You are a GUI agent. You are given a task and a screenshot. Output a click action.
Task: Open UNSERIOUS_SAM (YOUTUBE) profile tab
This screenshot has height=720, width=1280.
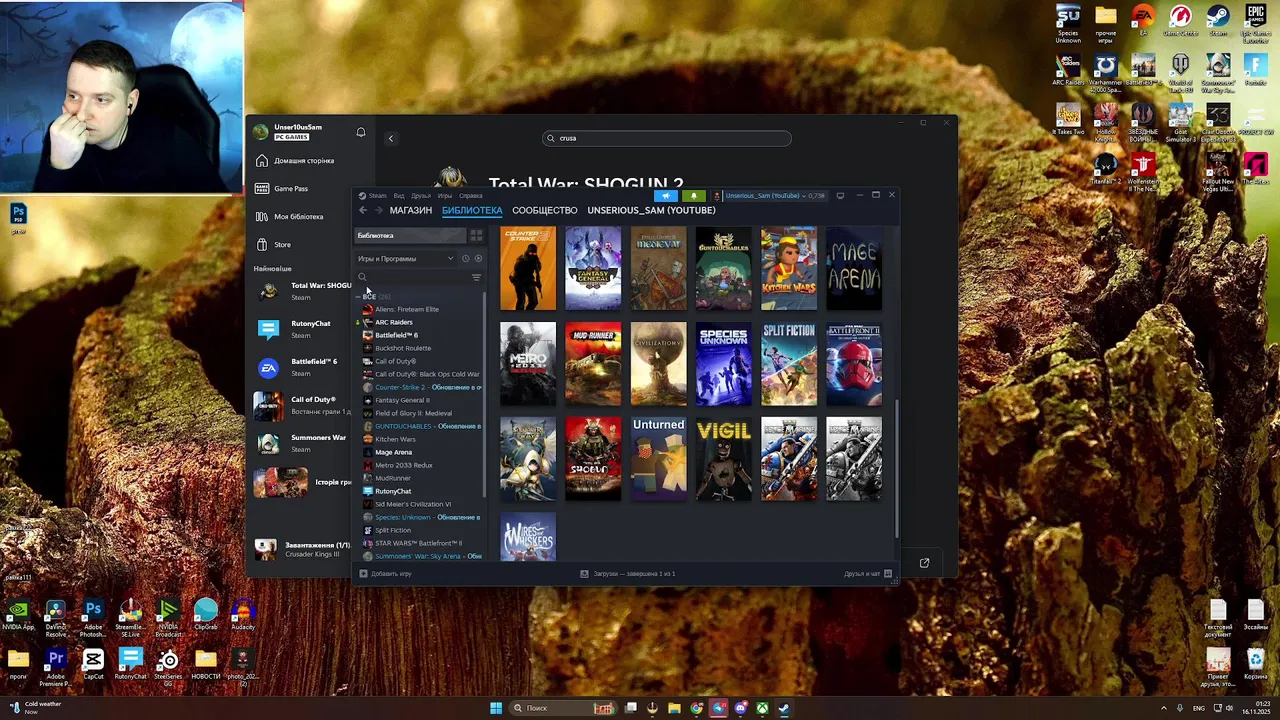click(651, 210)
